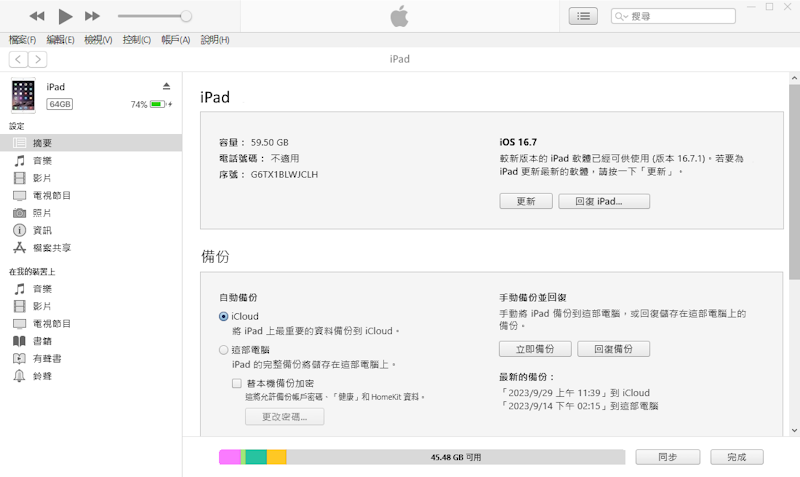Click the 立即備份 button
The width and height of the screenshot is (800, 477).
click(535, 349)
